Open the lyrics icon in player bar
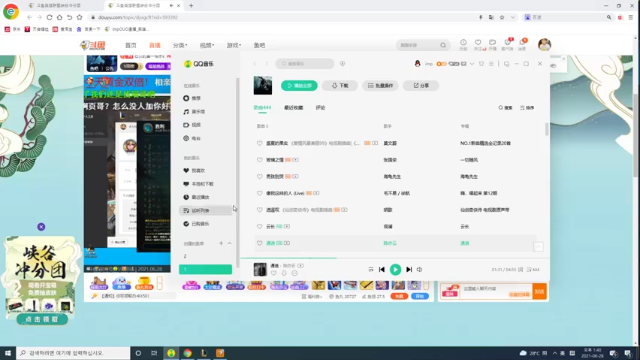This screenshot has width=640, height=360. point(520,270)
